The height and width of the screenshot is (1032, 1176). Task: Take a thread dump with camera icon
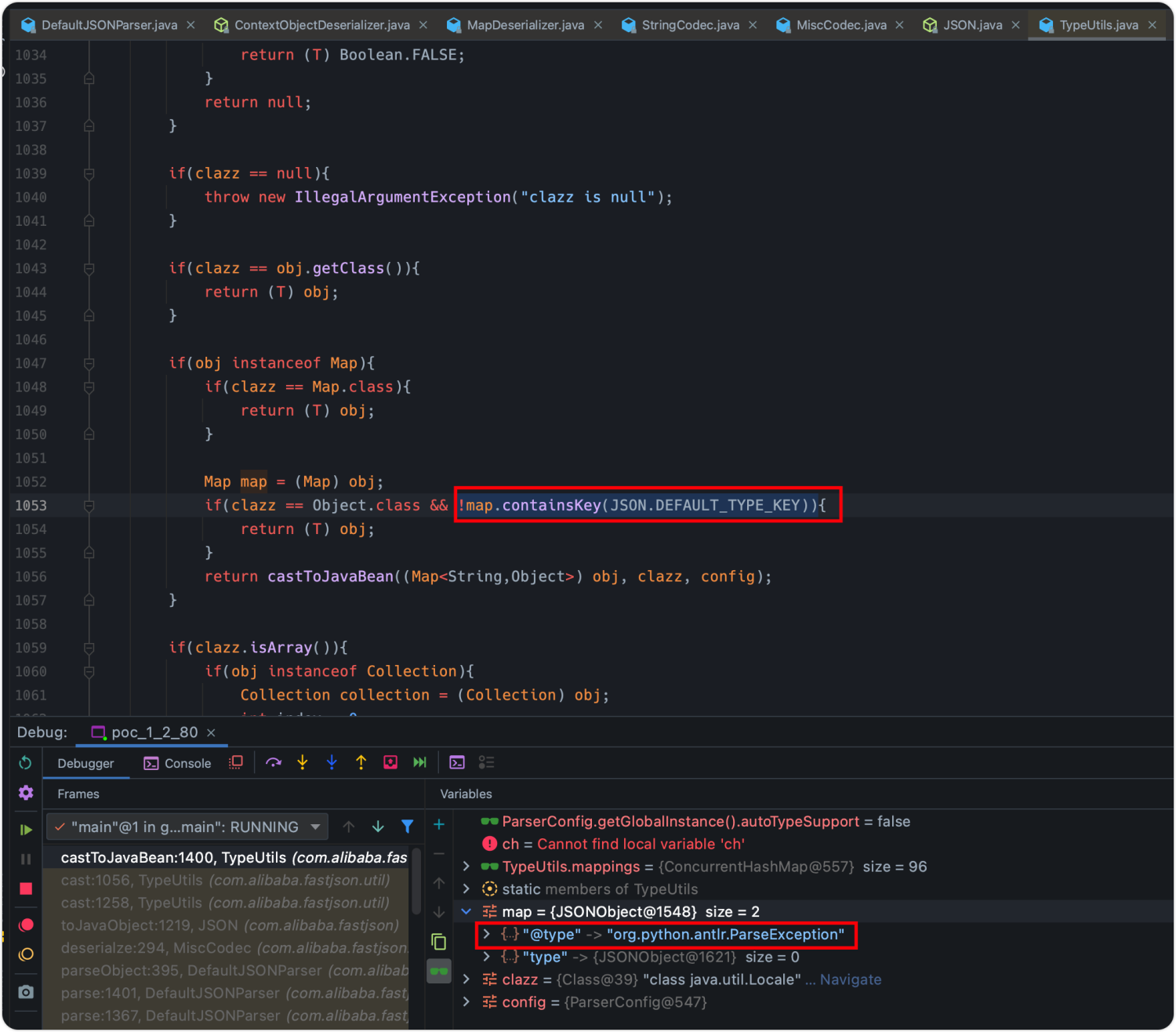(x=26, y=992)
